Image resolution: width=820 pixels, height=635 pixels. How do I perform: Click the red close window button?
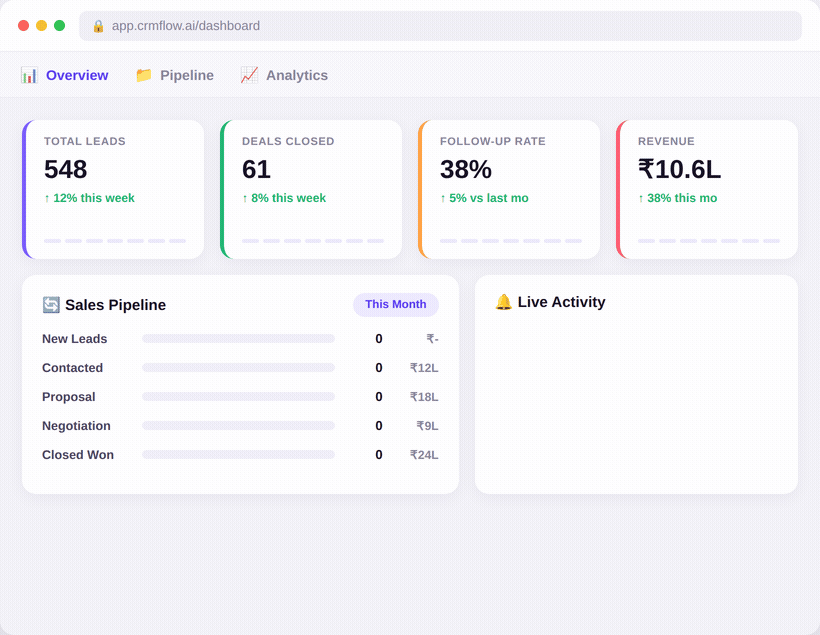[x=24, y=26]
